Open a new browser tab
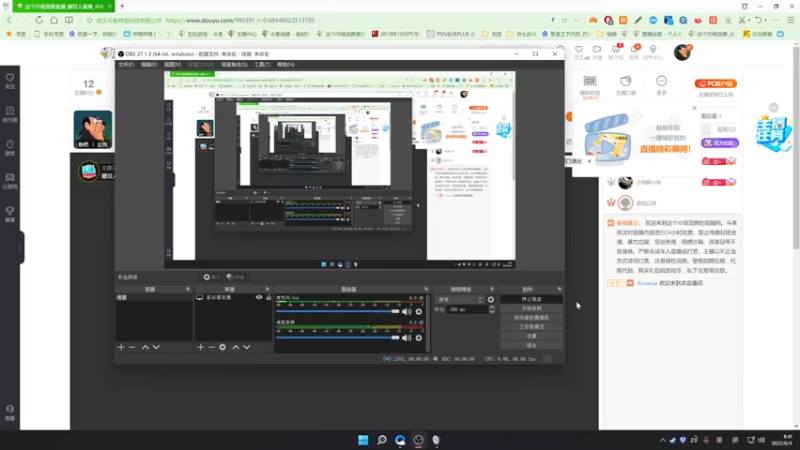This screenshot has width=800, height=450. (122, 6)
